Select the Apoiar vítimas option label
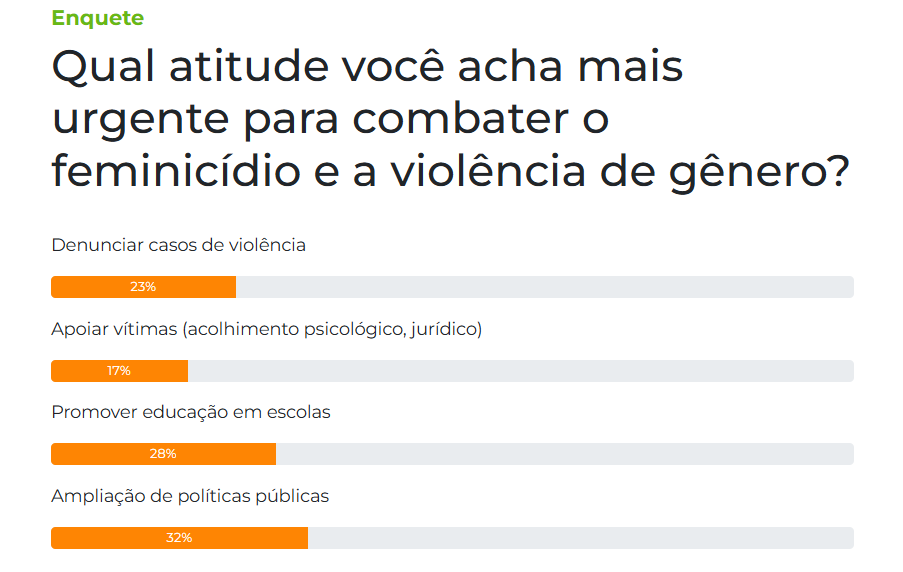This screenshot has width=903, height=572. 267,329
